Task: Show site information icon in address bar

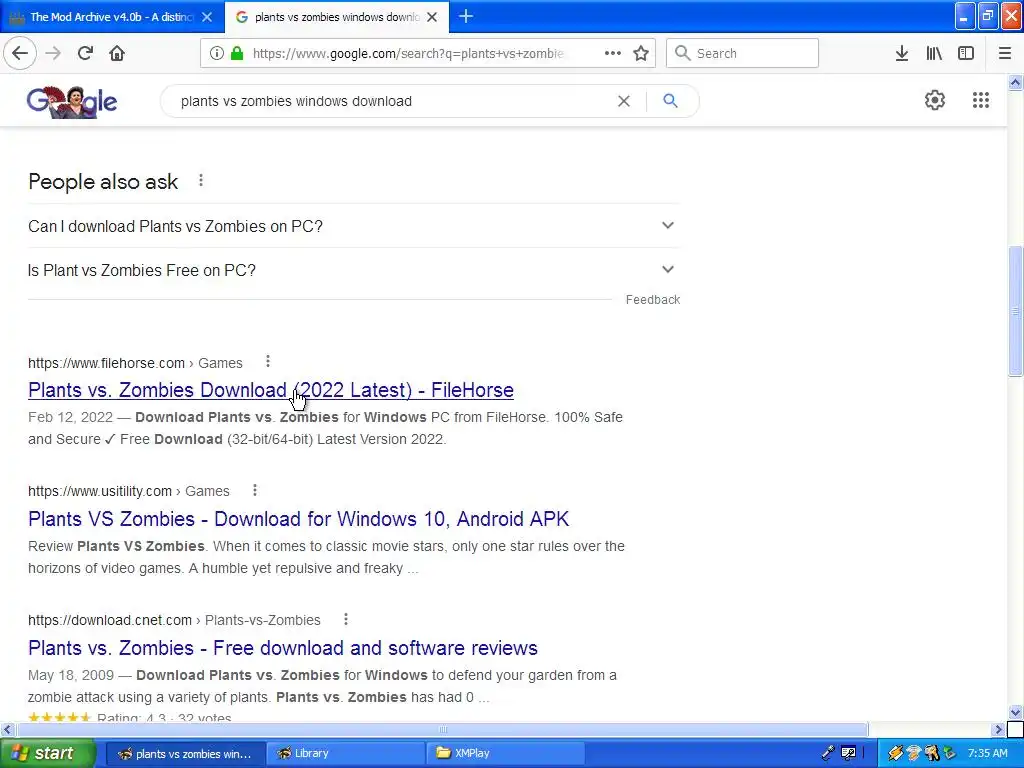Action: point(216,53)
